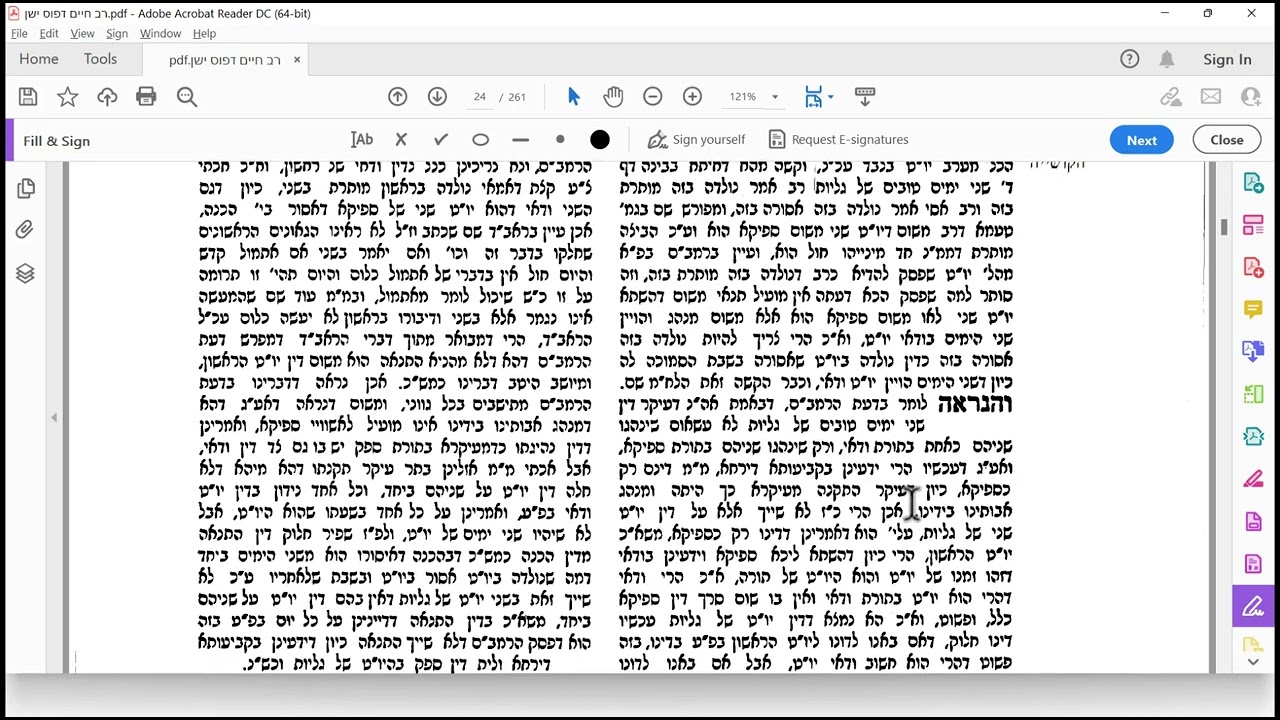Expand more tools chevron in right pane

pyautogui.click(x=1254, y=661)
